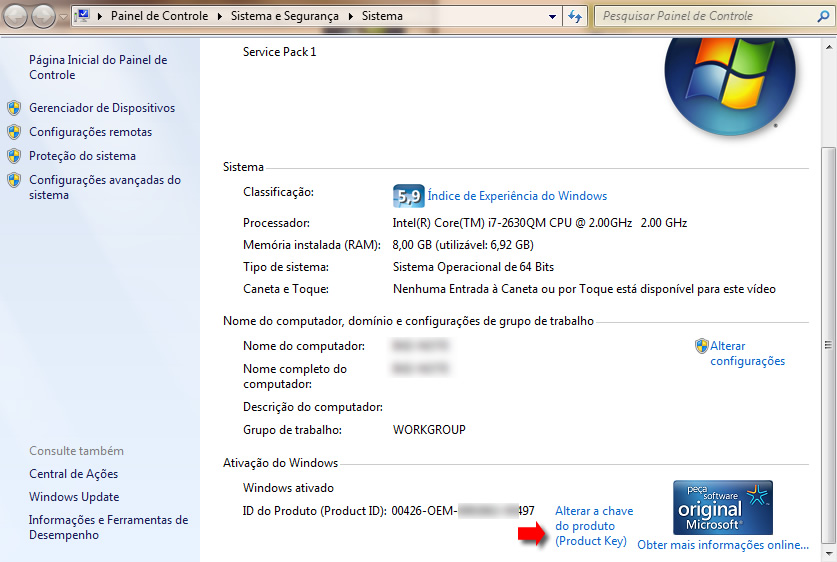Select Sistema breadcrumb item

(x=382, y=17)
